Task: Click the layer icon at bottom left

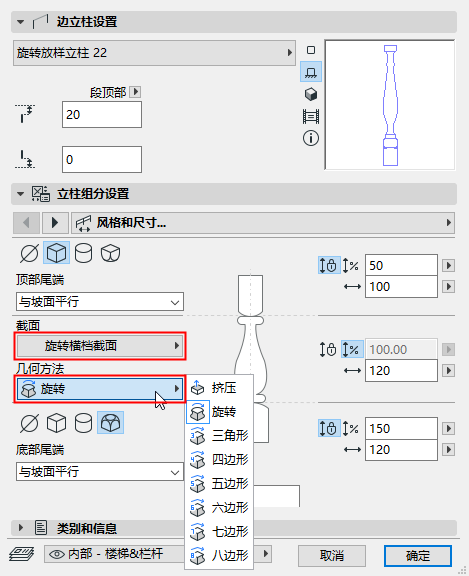Action: pos(22,554)
